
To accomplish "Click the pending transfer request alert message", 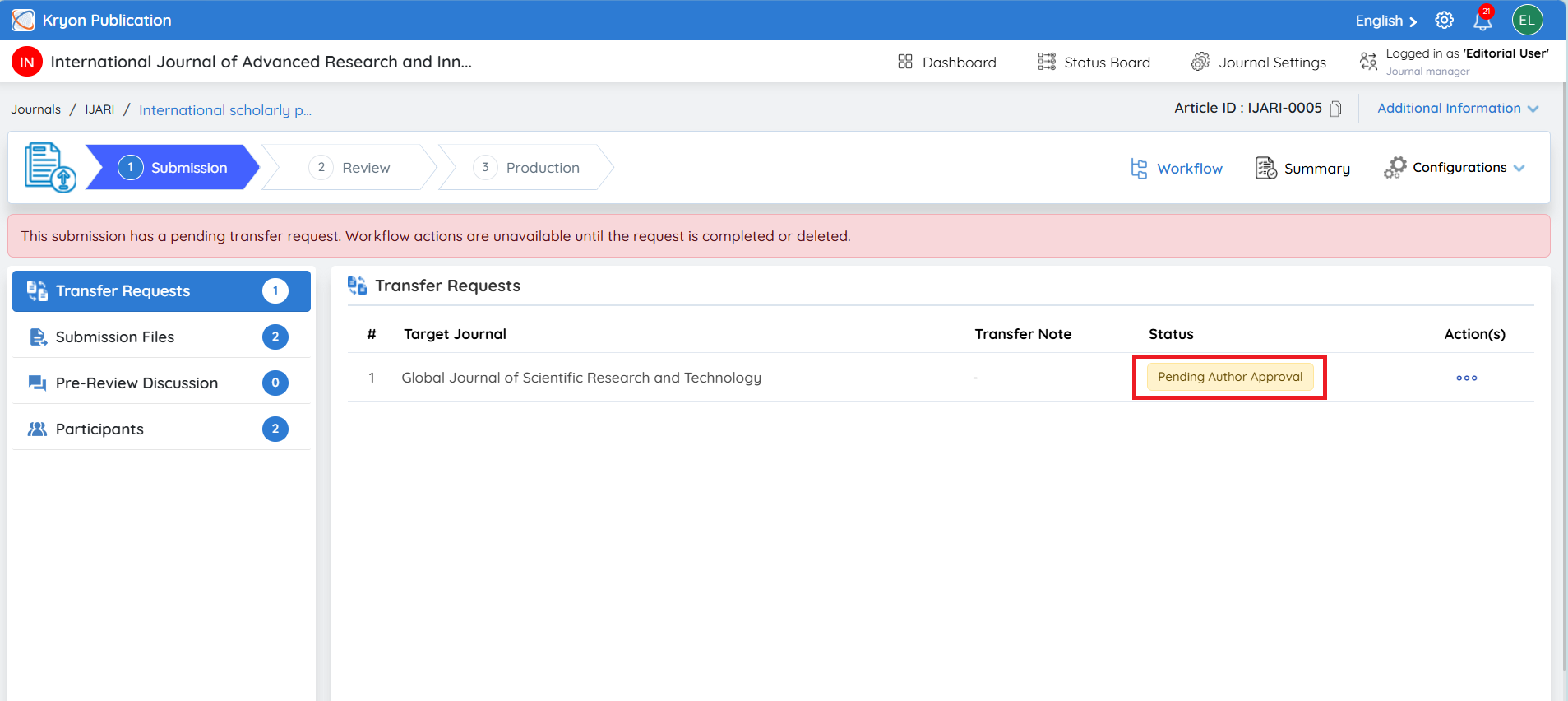I will [x=779, y=236].
